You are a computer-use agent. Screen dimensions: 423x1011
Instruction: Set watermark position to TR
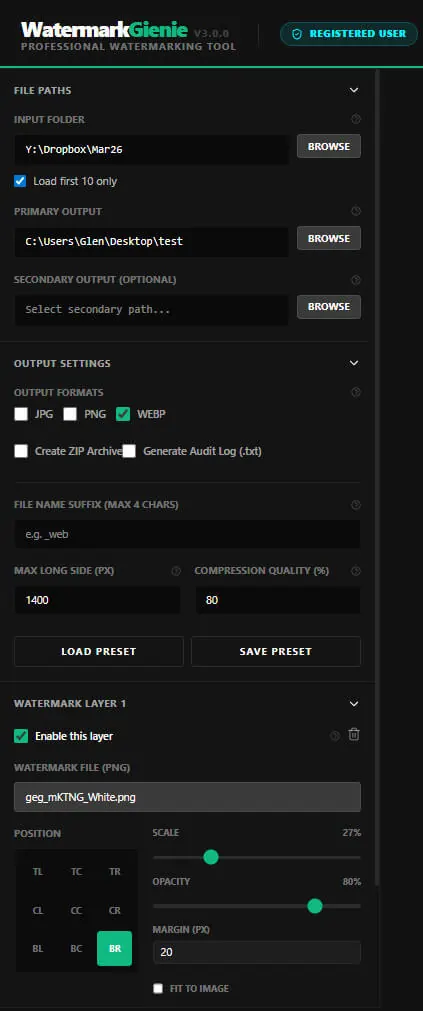coord(115,872)
